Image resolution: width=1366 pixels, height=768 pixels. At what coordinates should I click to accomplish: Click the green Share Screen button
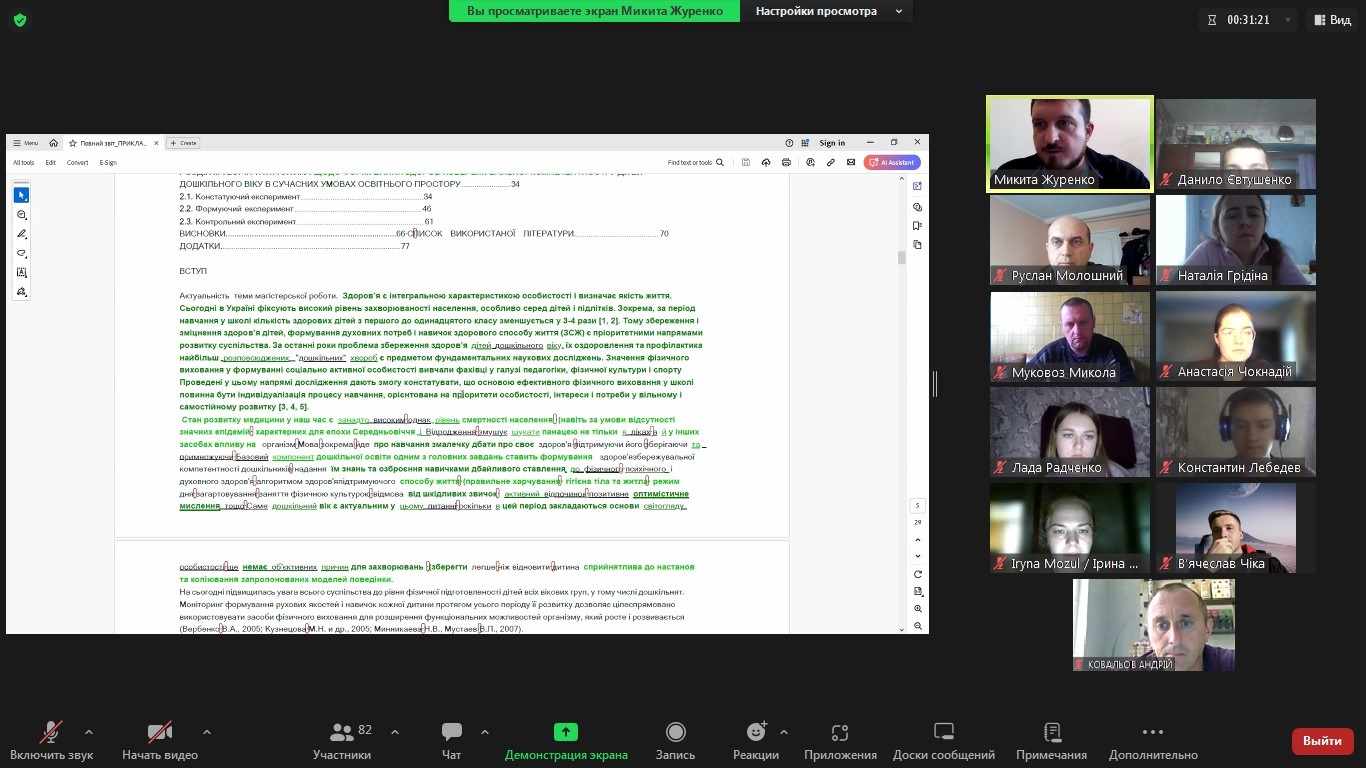(x=566, y=740)
